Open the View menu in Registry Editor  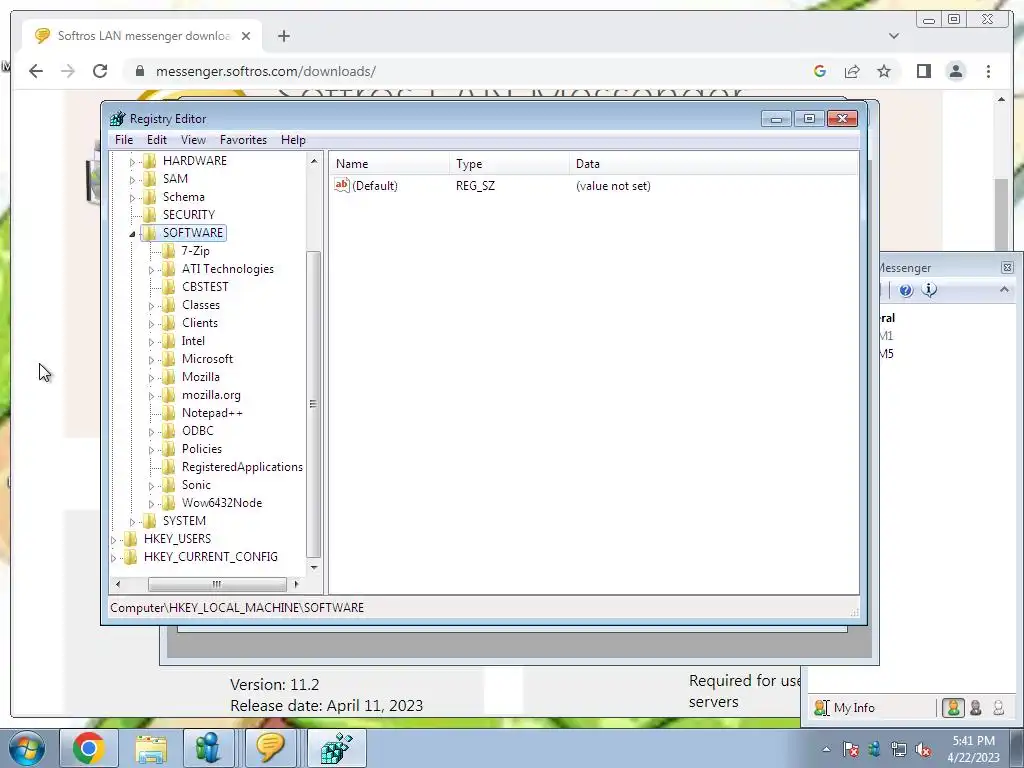(193, 140)
